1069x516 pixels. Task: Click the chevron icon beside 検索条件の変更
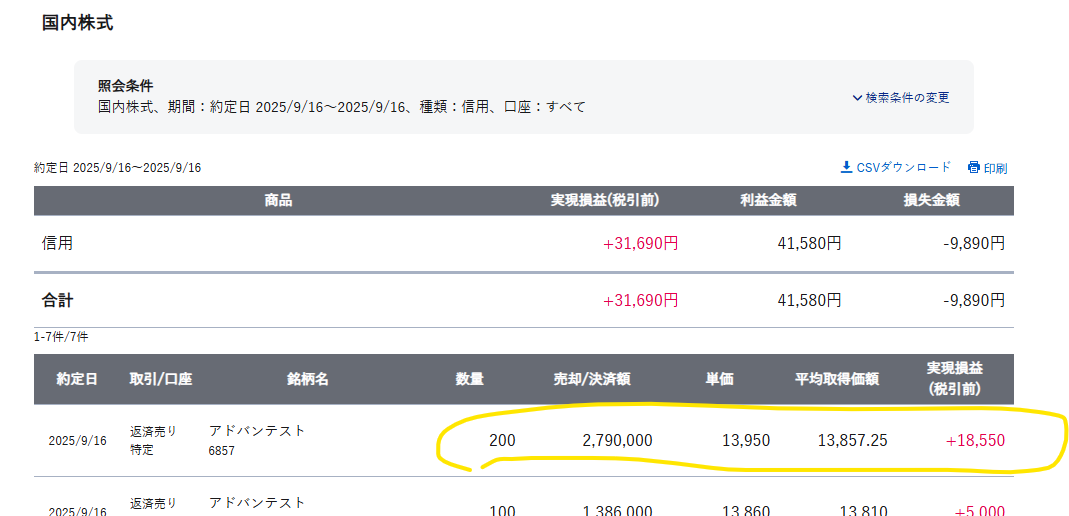(857, 98)
